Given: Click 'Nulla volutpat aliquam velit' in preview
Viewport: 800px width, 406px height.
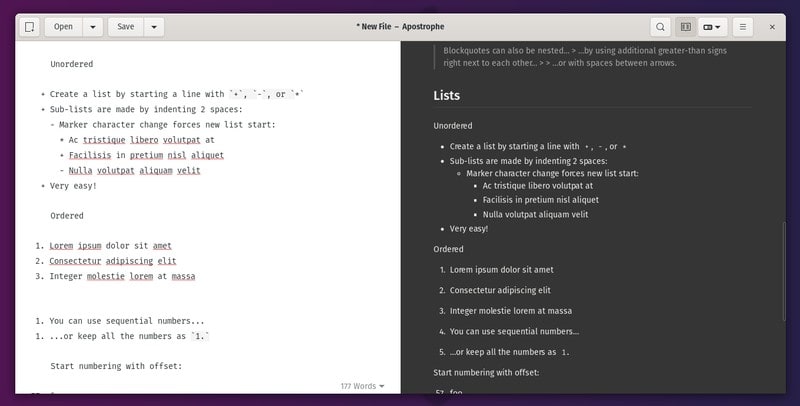Looking at the screenshot, I should (x=535, y=214).
